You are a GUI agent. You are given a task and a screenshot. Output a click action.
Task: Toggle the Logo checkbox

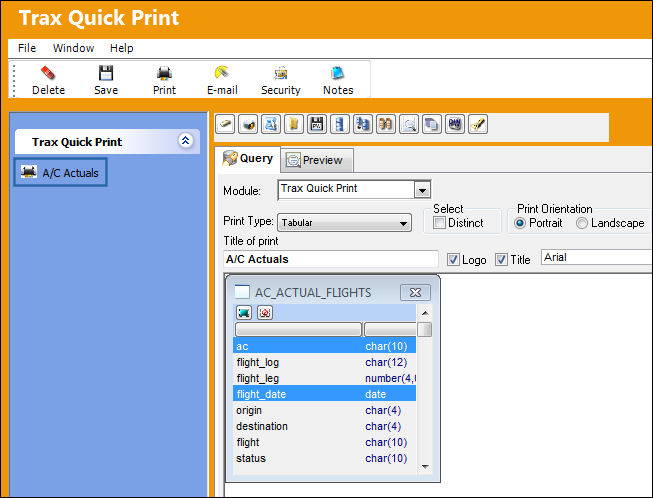click(x=453, y=259)
